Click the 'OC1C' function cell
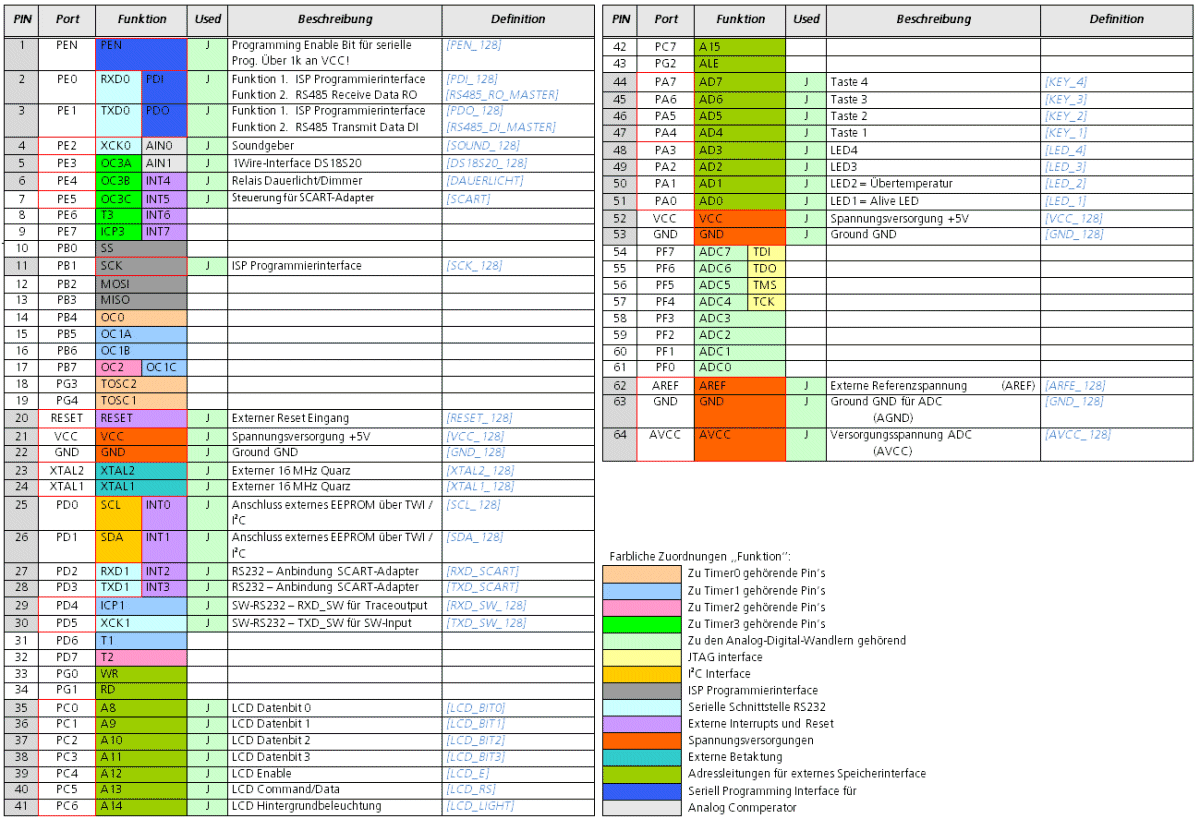This screenshot has height=819, width=1200. [164, 367]
